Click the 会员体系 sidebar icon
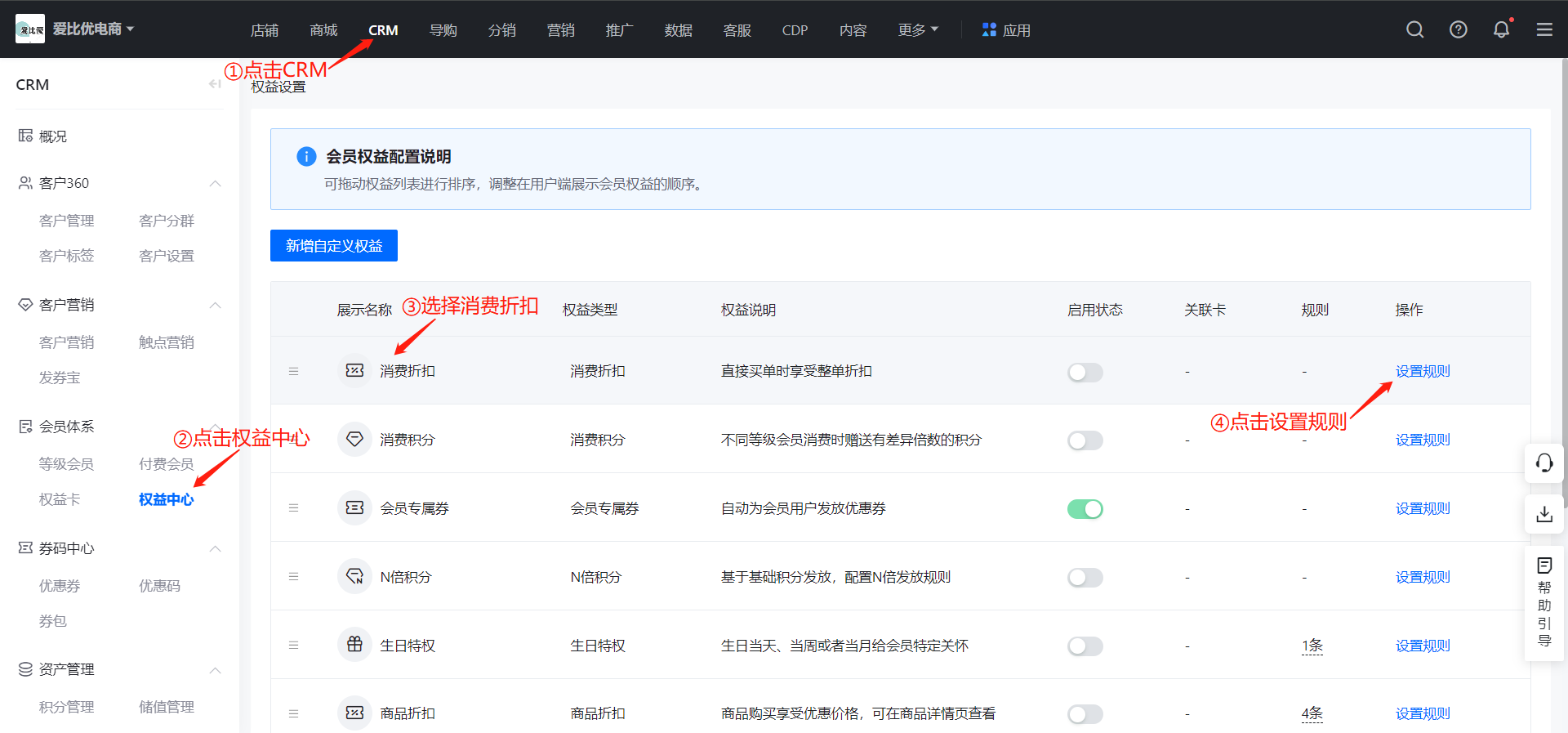The image size is (1568, 733). (x=25, y=426)
